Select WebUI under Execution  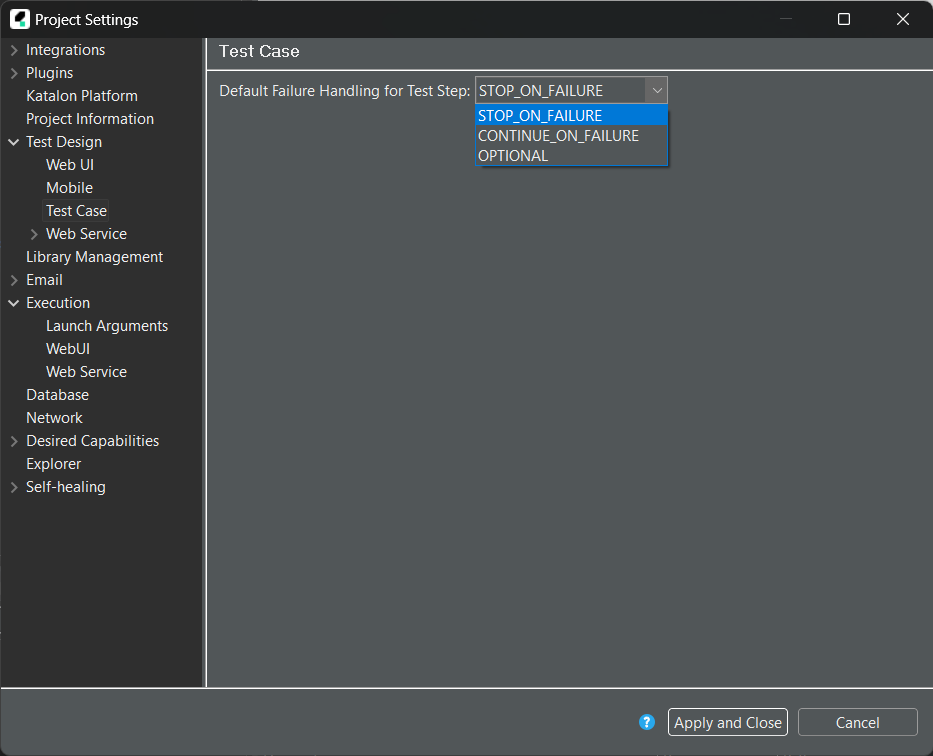pyautogui.click(x=68, y=349)
